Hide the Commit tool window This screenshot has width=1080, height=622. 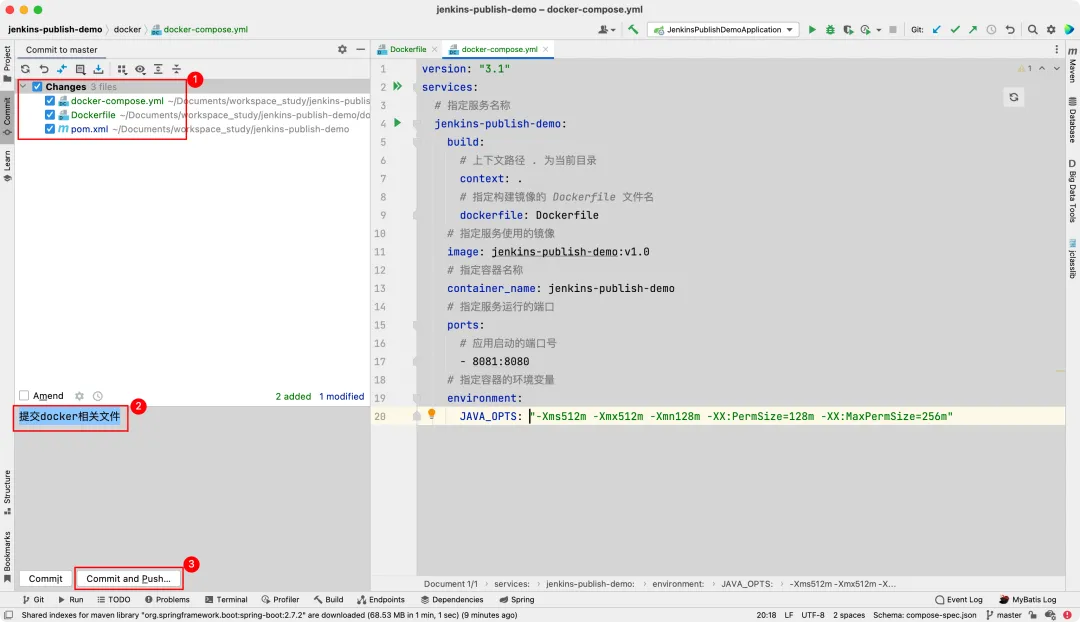pyautogui.click(x=360, y=50)
